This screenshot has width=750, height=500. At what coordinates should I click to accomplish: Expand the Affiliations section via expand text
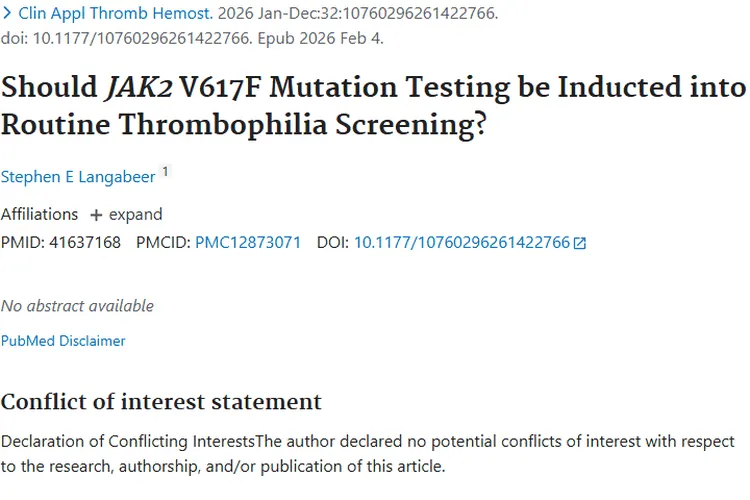(135, 215)
